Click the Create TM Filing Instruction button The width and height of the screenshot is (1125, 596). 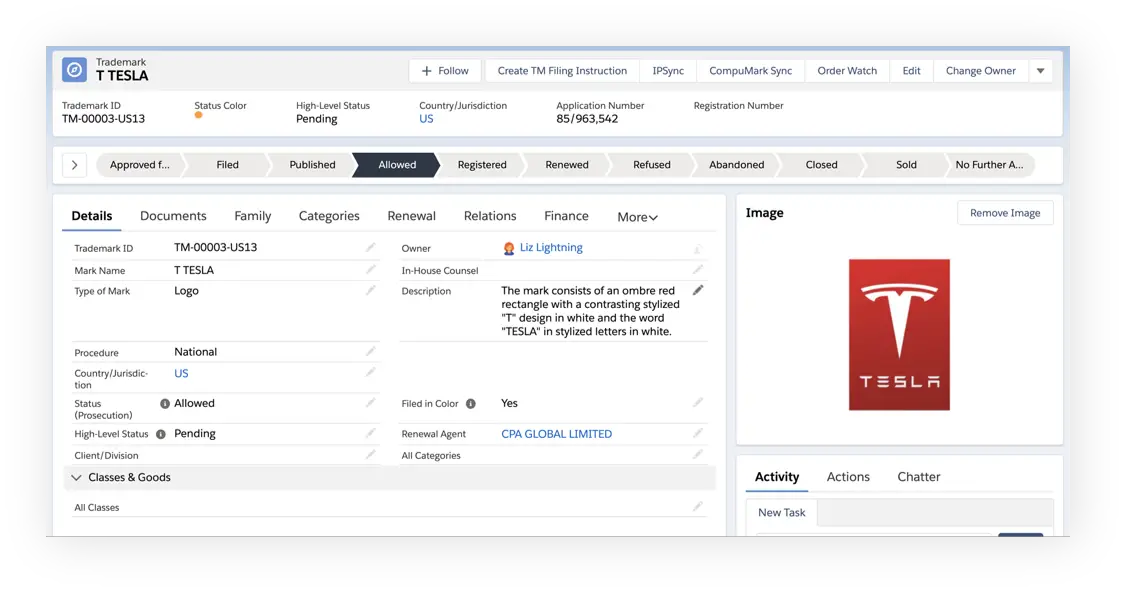pos(561,70)
